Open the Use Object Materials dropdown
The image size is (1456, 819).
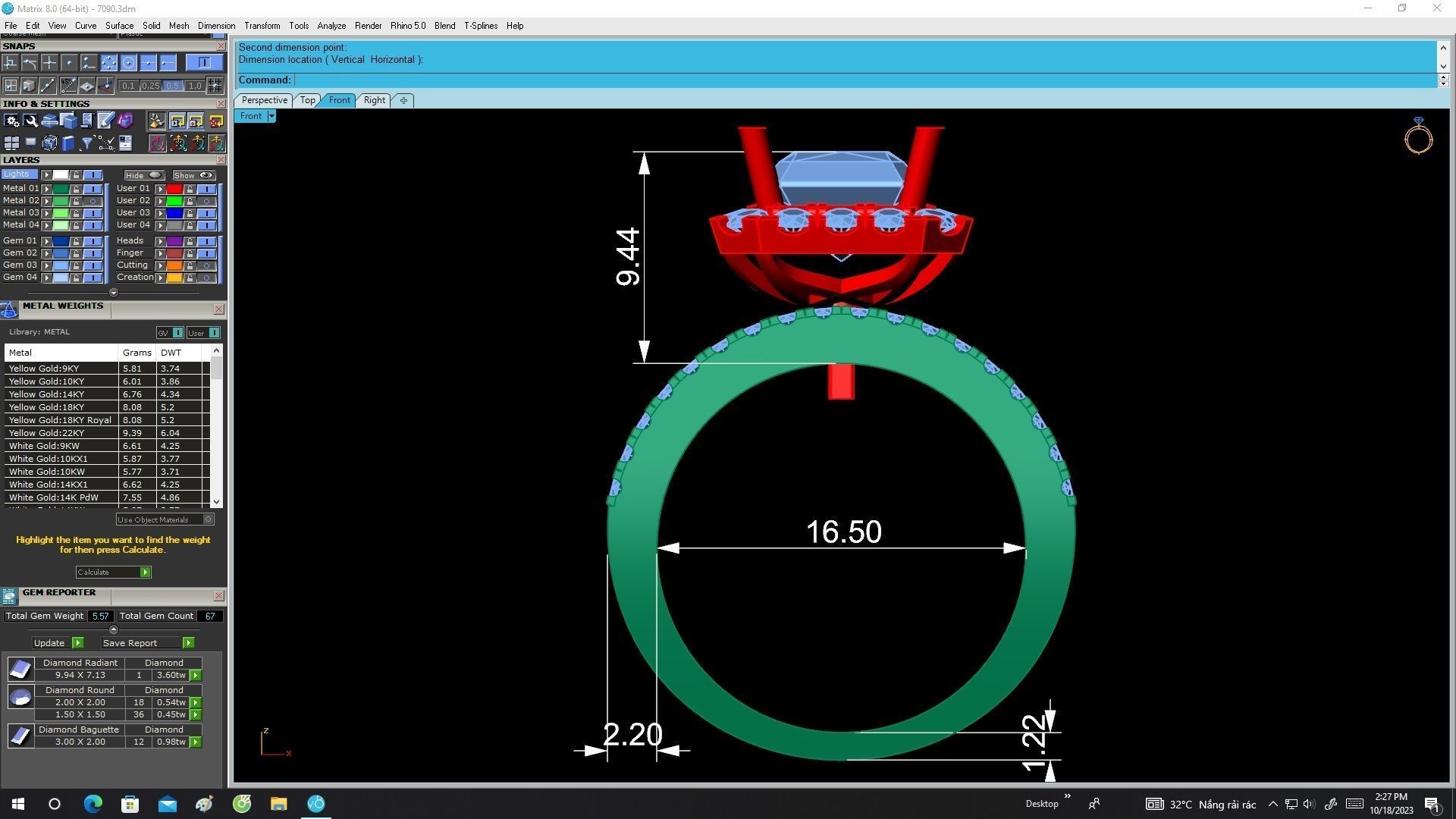[209, 519]
